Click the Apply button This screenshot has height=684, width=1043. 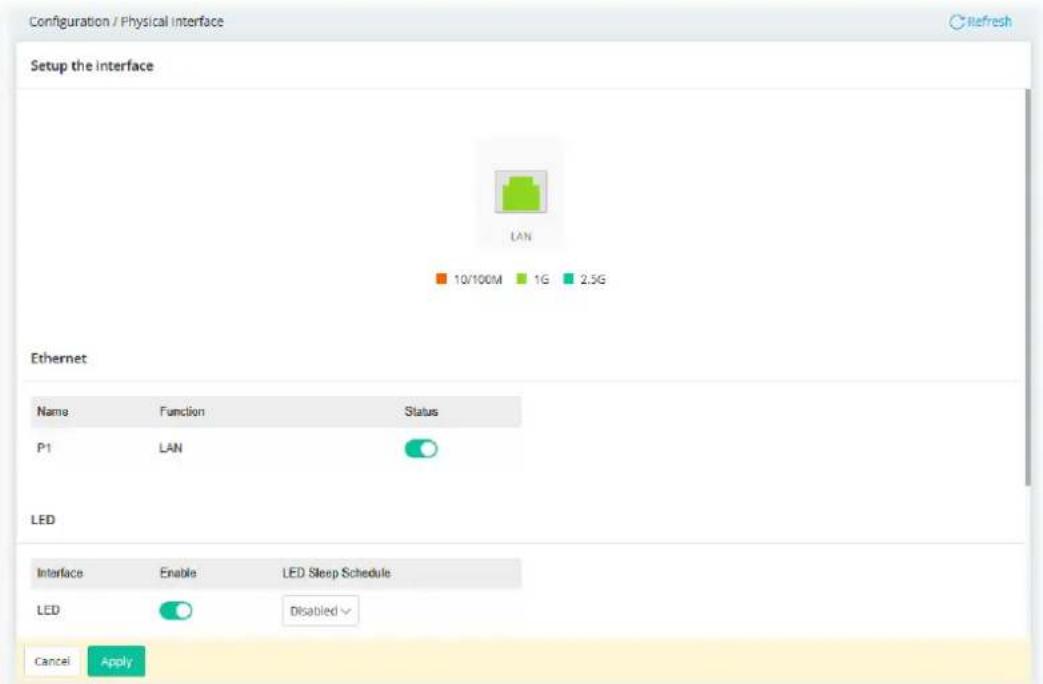[116, 661]
